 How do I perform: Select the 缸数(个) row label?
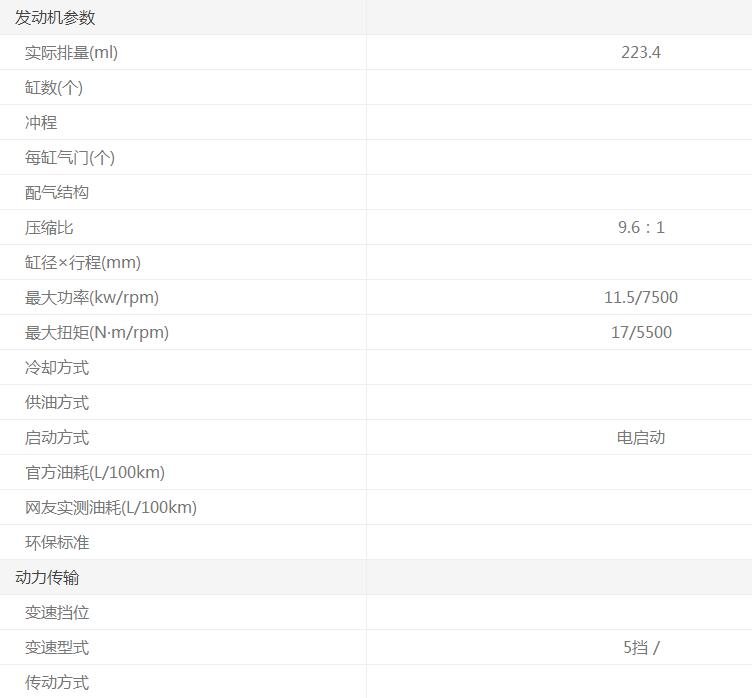coord(54,88)
